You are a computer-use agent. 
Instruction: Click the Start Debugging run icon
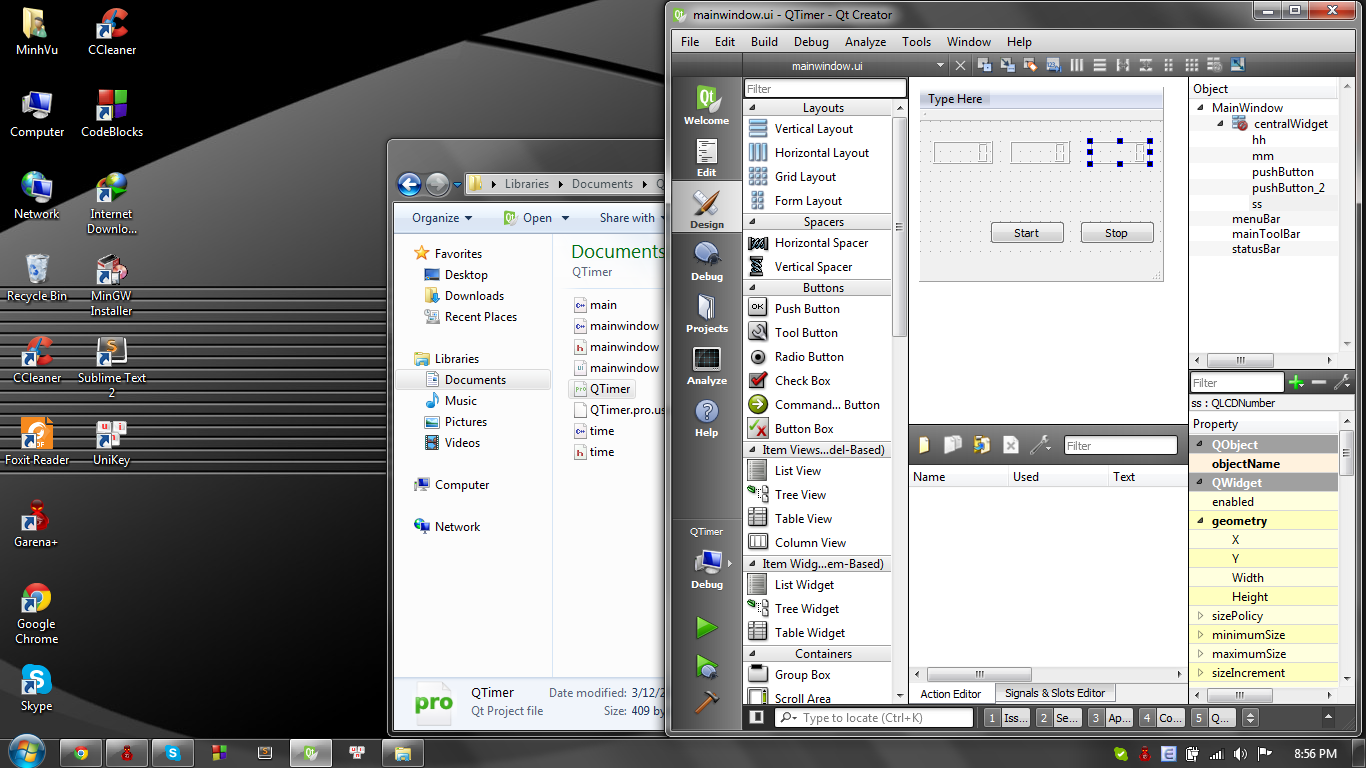click(x=707, y=666)
